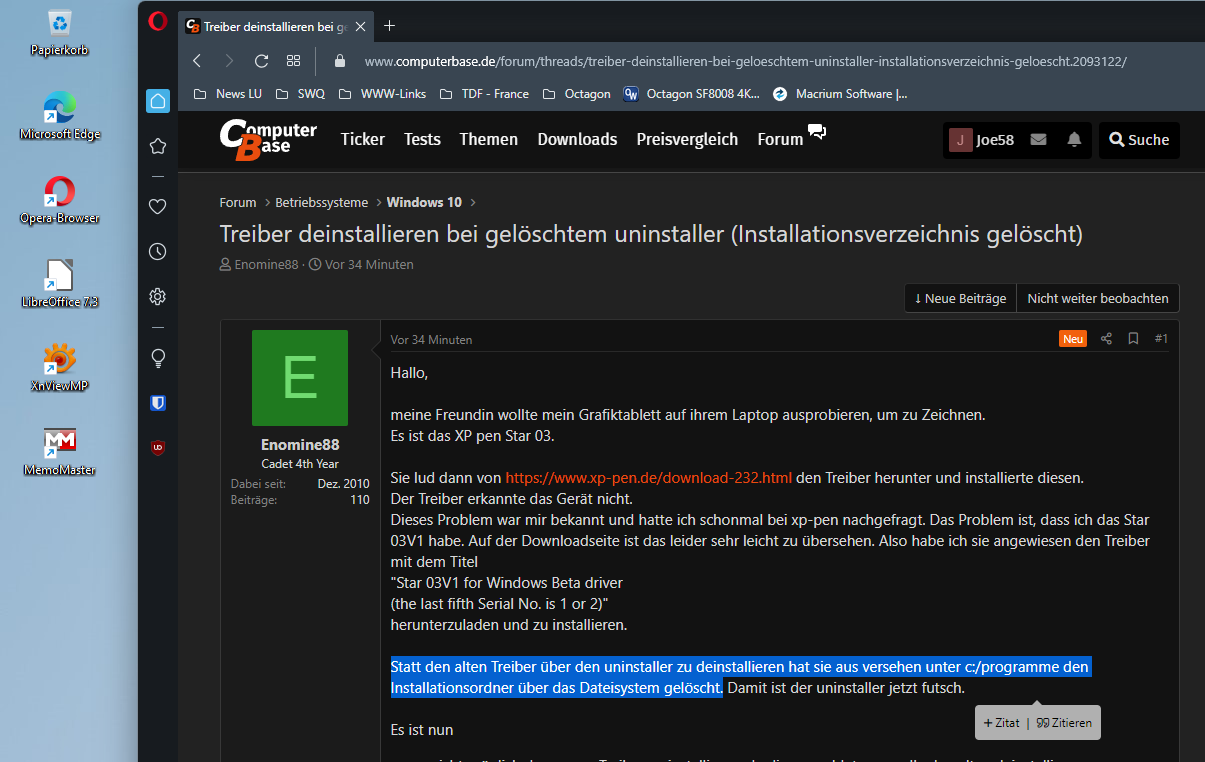Click the ComputerBase logo
Viewport: 1205px width, 762px height.
pos(268,139)
